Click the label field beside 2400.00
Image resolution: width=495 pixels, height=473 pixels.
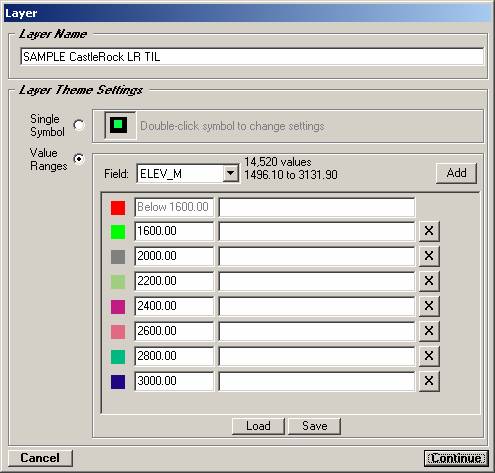click(317, 306)
